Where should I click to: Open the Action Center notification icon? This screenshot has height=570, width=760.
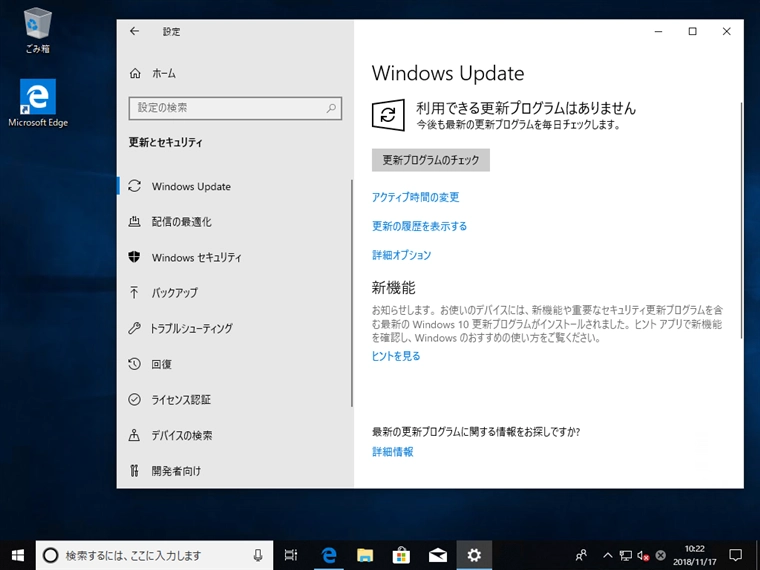click(736, 555)
